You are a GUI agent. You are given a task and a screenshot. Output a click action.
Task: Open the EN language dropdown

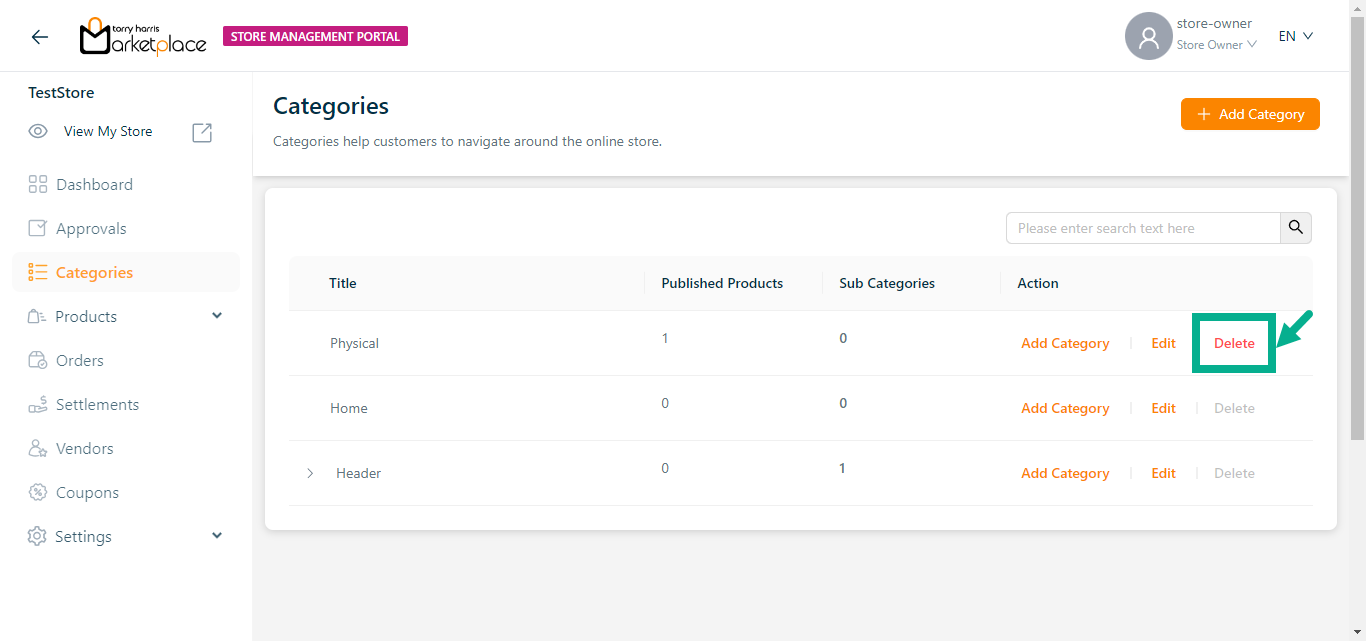click(1296, 36)
